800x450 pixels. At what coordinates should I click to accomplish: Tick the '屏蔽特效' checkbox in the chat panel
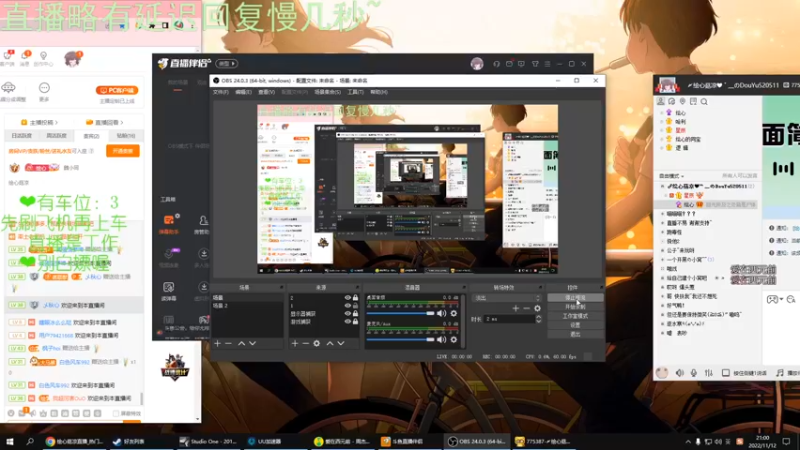pyautogui.click(x=116, y=414)
